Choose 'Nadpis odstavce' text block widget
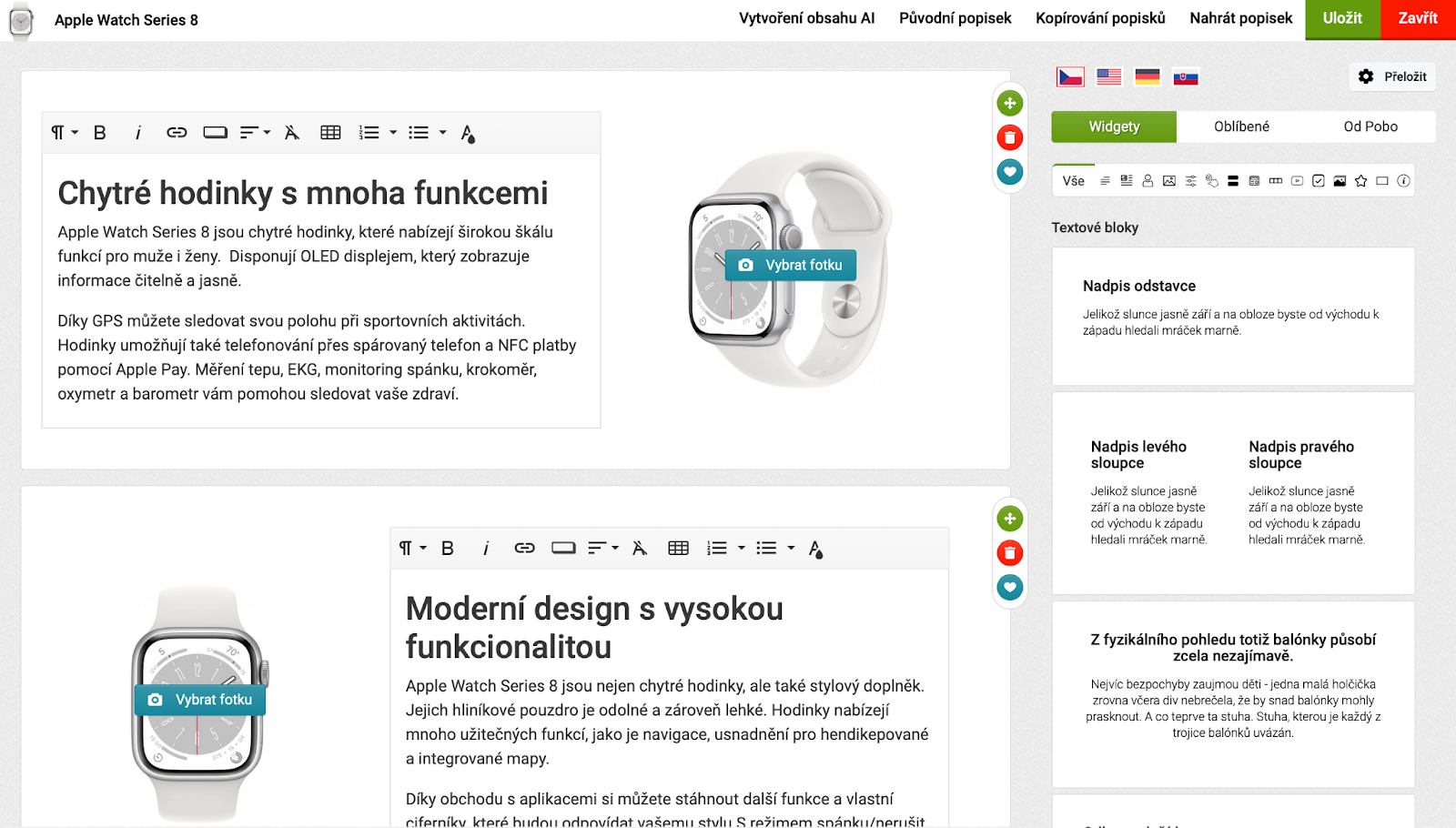The image size is (1456, 828). (x=1233, y=317)
